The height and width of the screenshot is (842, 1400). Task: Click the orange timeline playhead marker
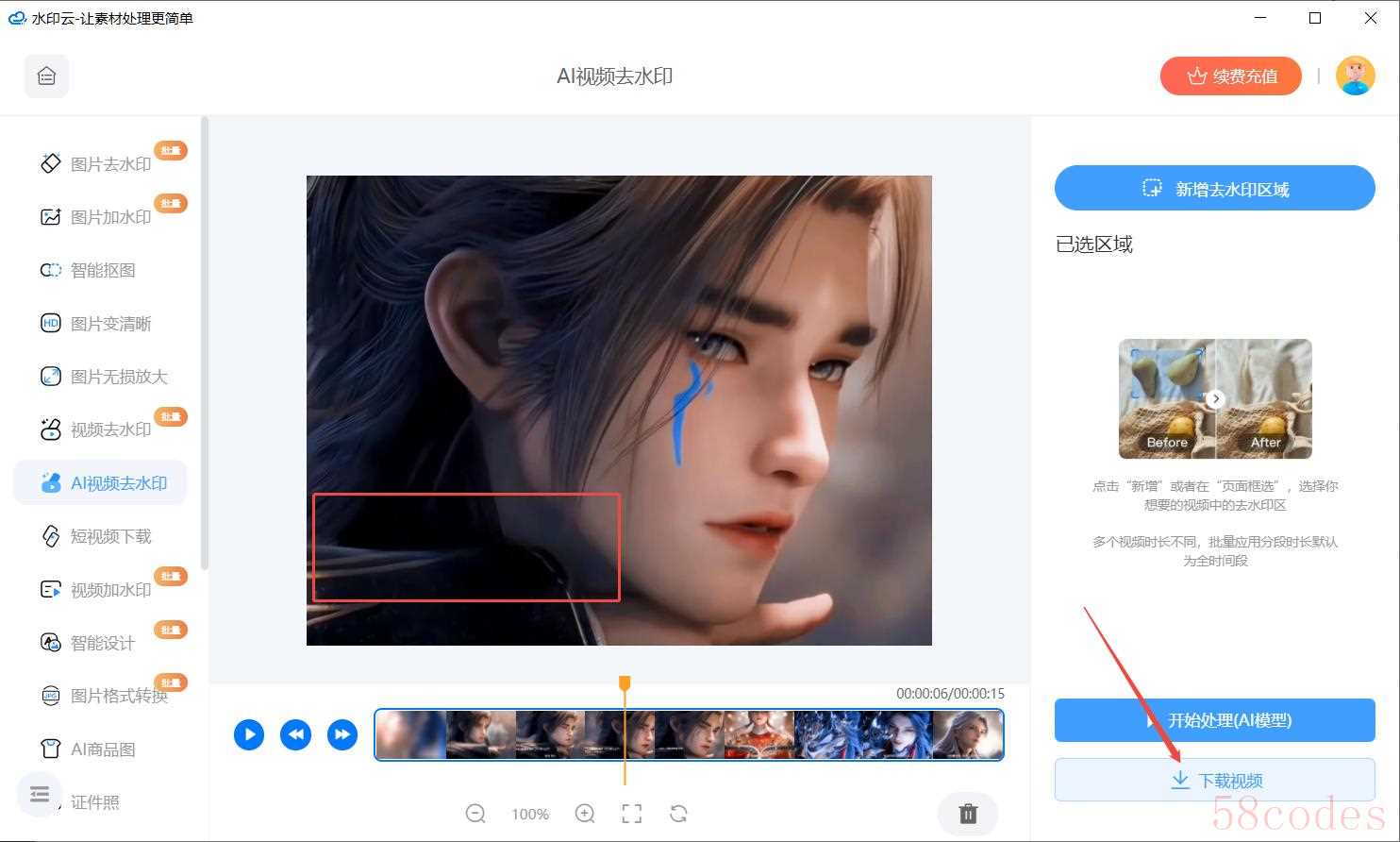point(625,683)
